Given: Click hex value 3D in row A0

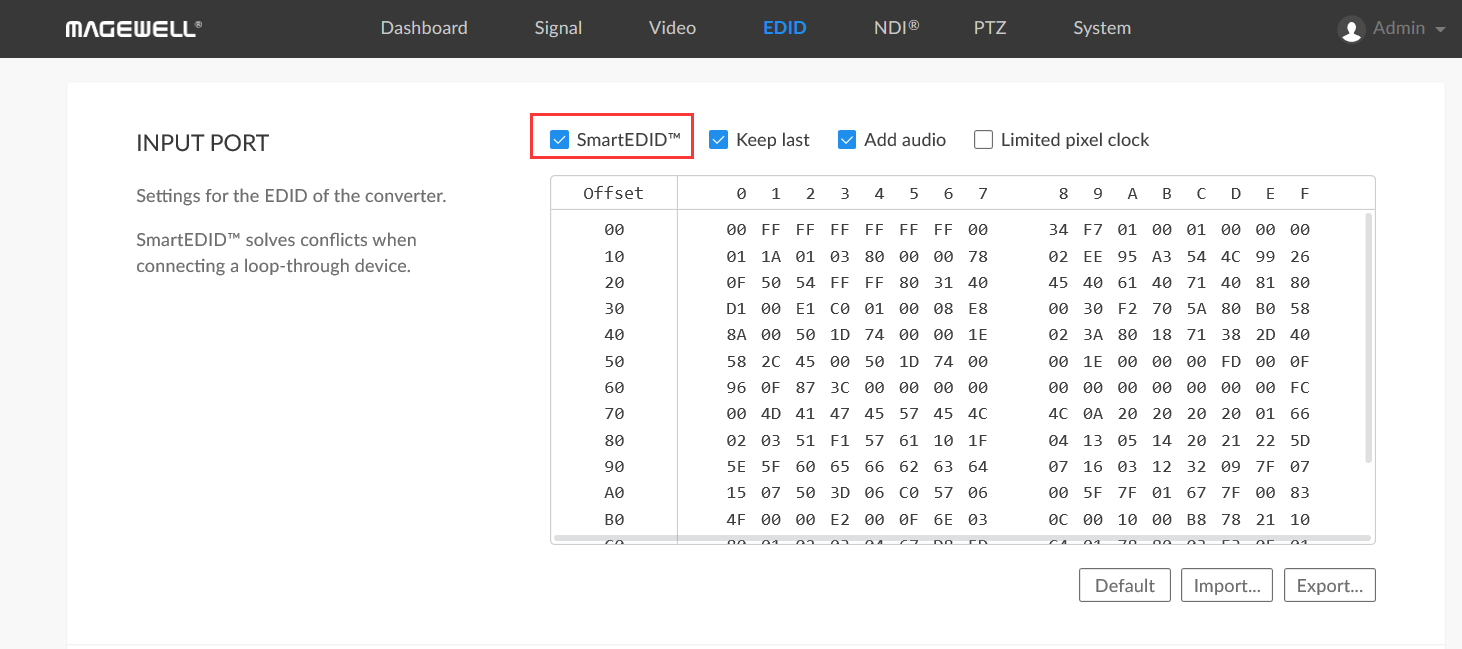Looking at the screenshot, I should tap(840, 492).
